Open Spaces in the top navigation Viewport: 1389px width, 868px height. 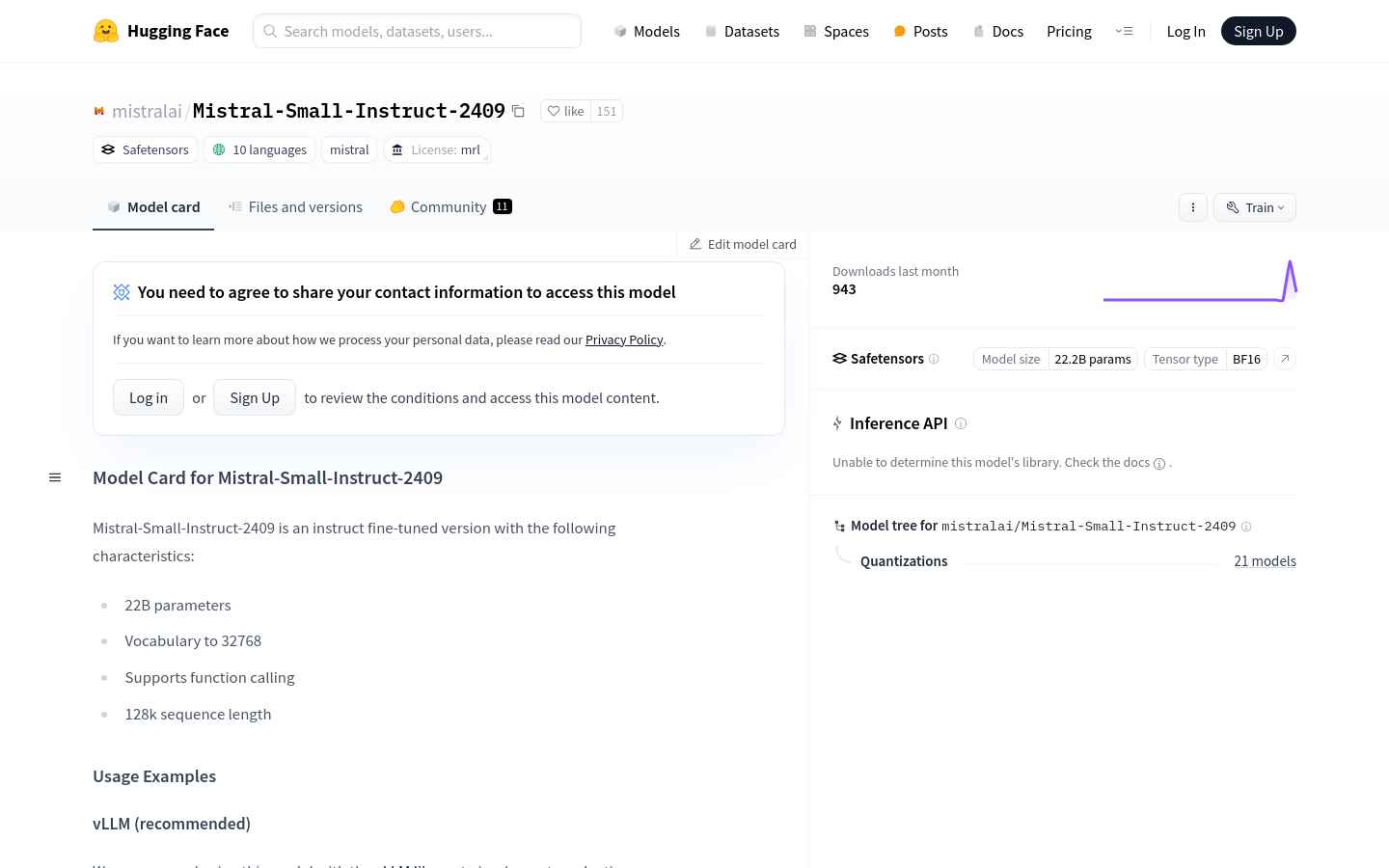(x=836, y=31)
